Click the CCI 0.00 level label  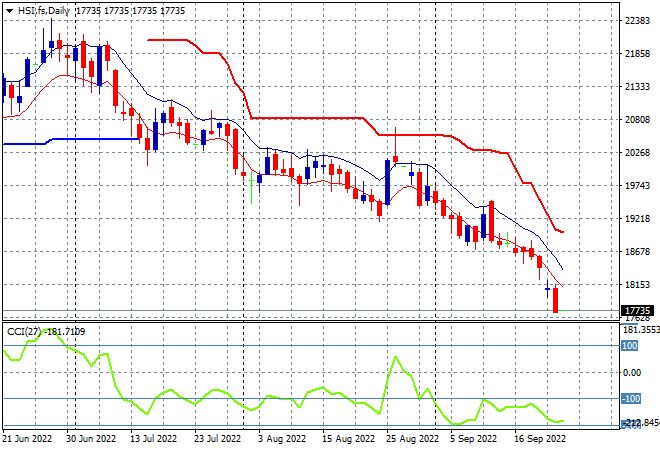(x=632, y=373)
